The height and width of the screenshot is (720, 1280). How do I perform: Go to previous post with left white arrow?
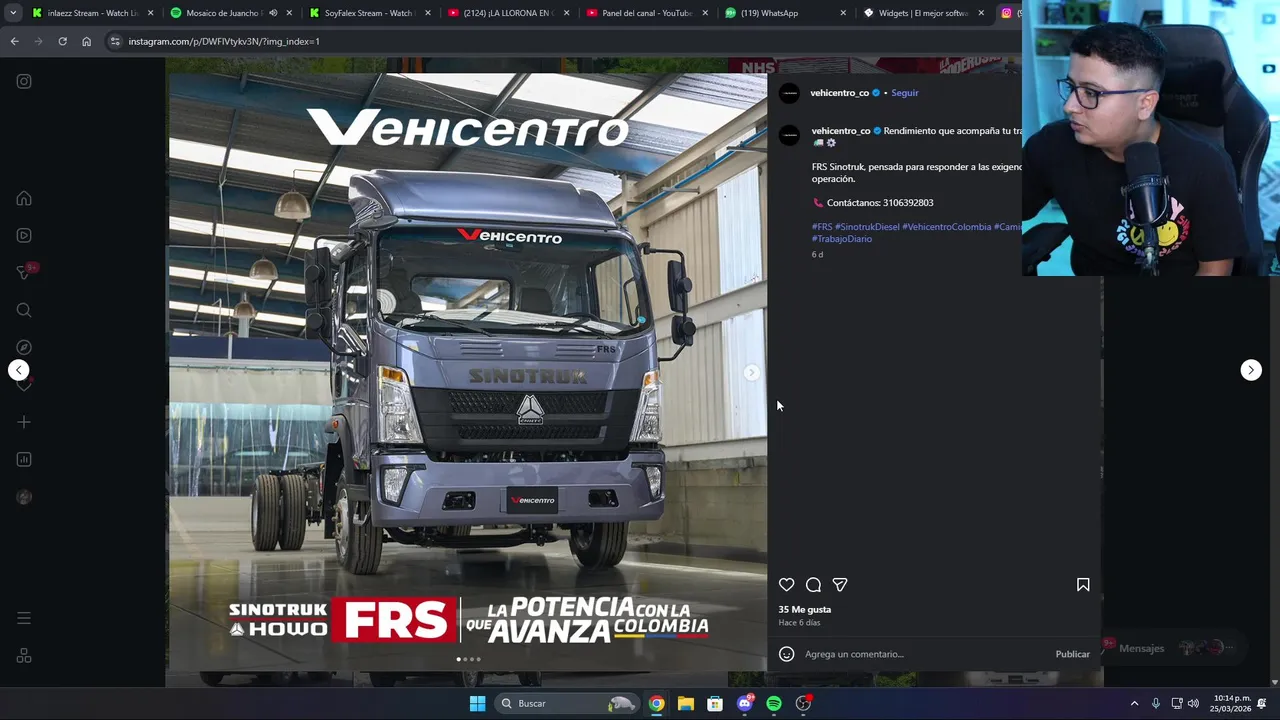click(x=18, y=370)
